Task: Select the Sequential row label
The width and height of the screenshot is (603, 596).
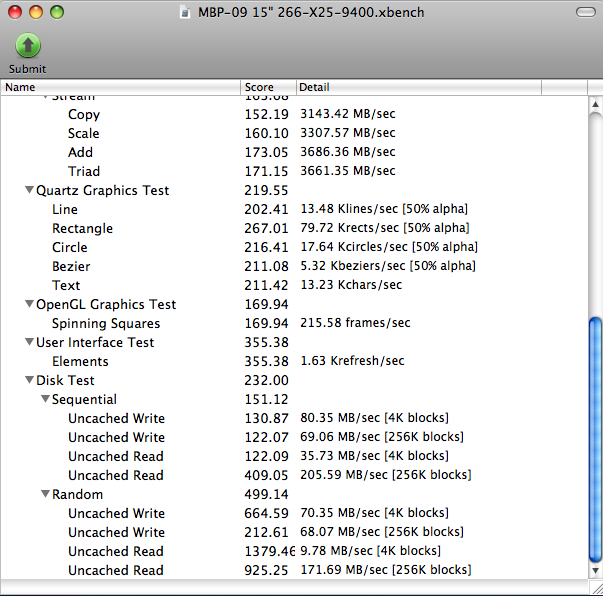Action: (84, 400)
